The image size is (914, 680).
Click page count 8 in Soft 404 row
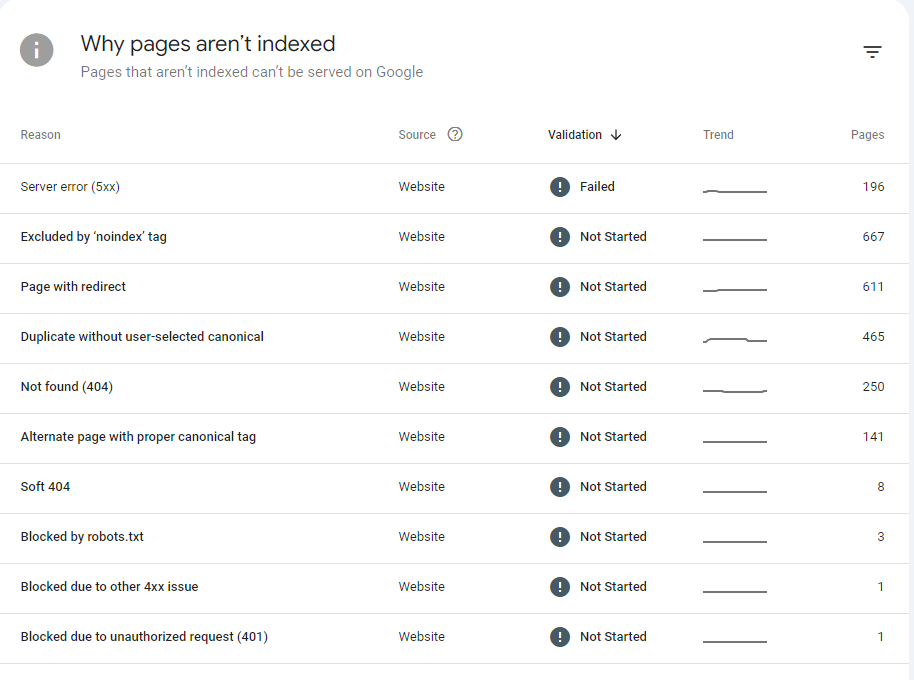[881, 487]
